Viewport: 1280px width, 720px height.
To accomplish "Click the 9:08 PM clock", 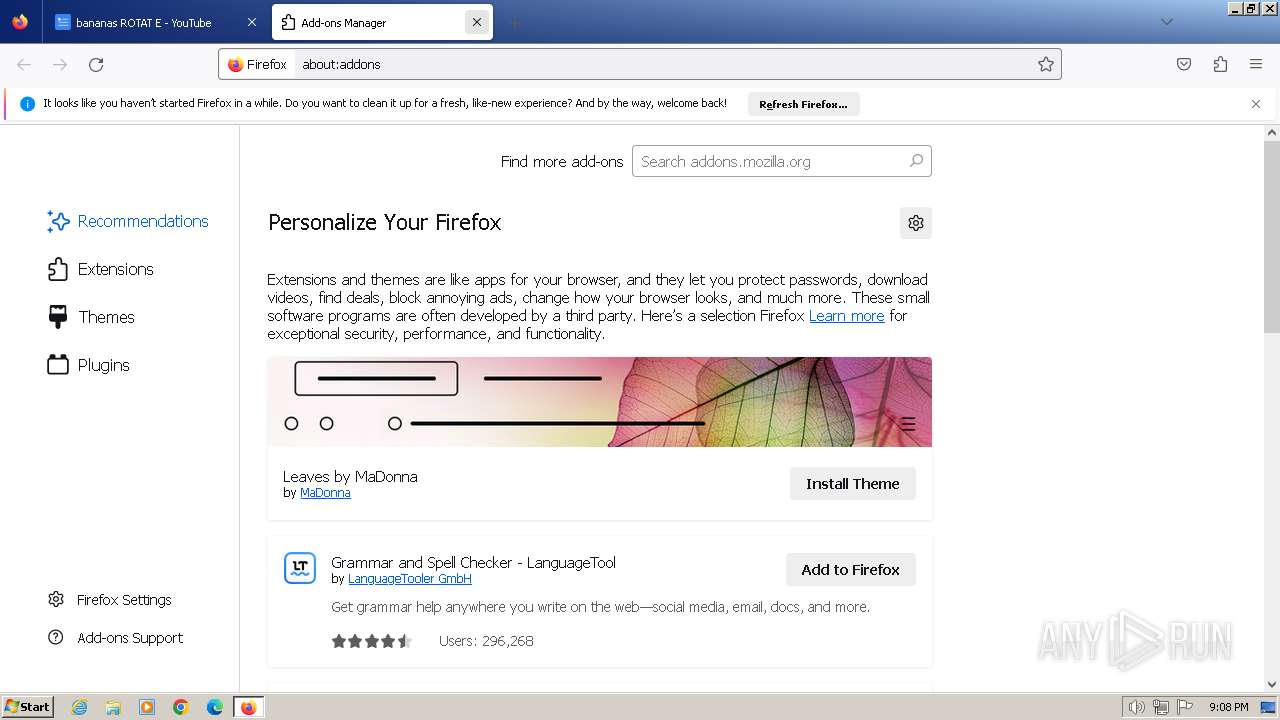I will [1228, 707].
